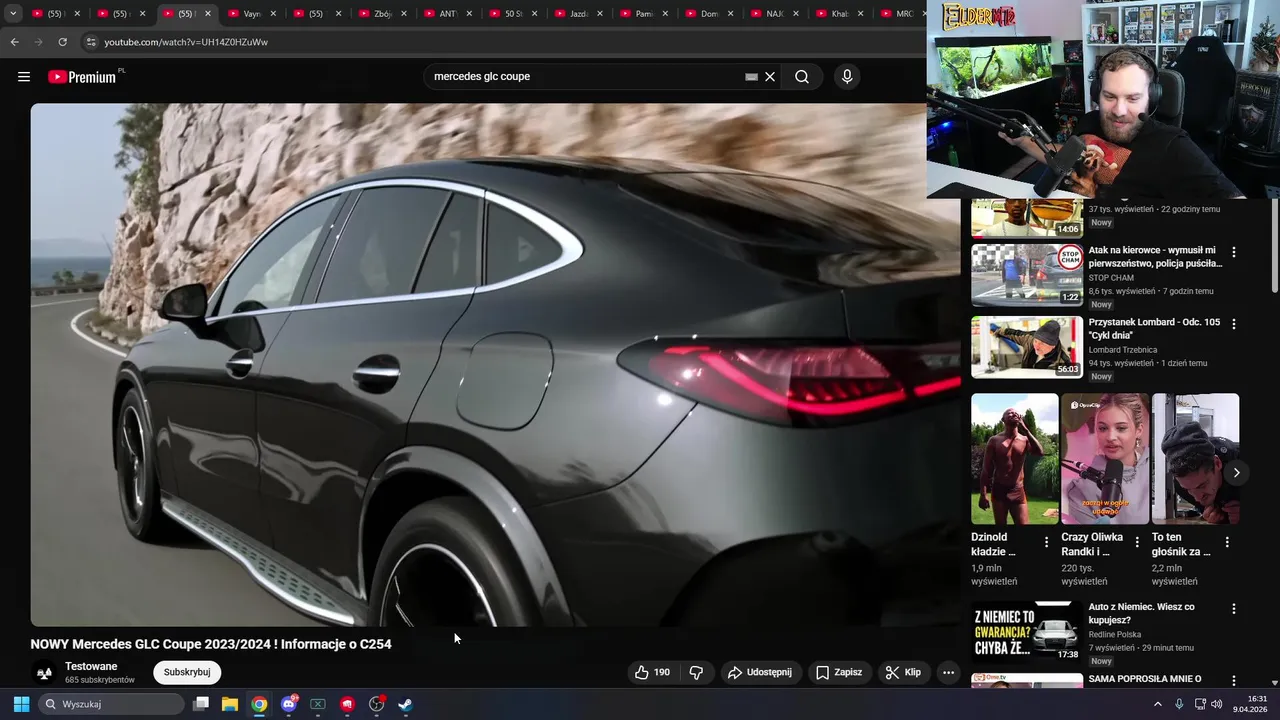The image size is (1280, 720).
Task: Open options for 'Przystanek Lombard' video
Action: [x=1233, y=324]
